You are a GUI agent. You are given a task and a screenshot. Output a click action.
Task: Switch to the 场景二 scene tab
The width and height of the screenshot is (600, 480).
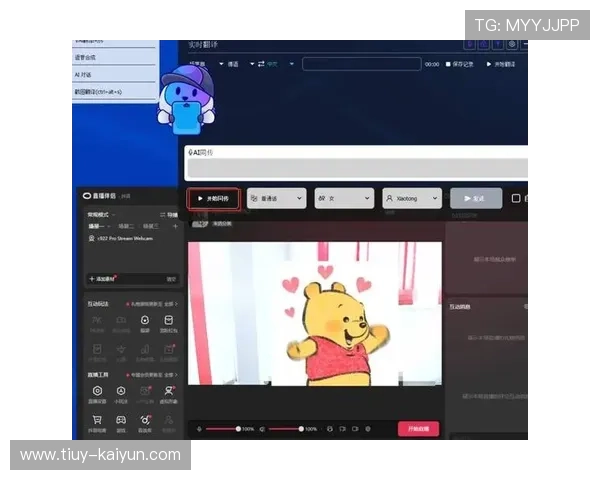pyautogui.click(x=126, y=226)
